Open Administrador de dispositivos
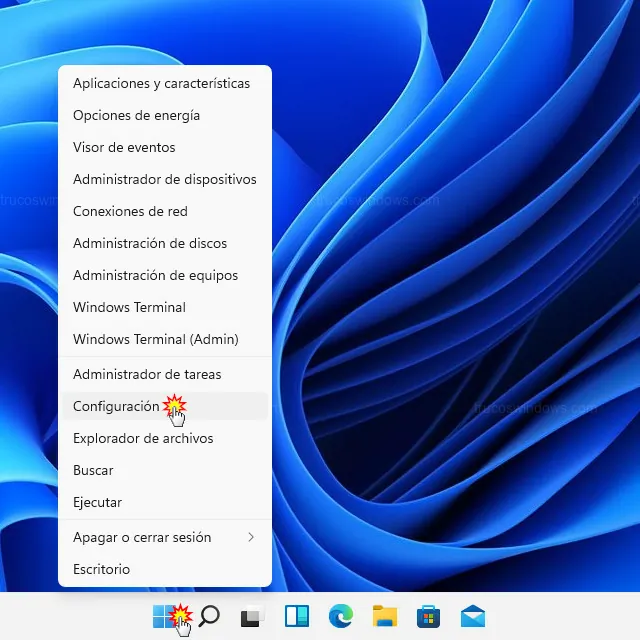Screen dimensions: 640x640 [165, 179]
